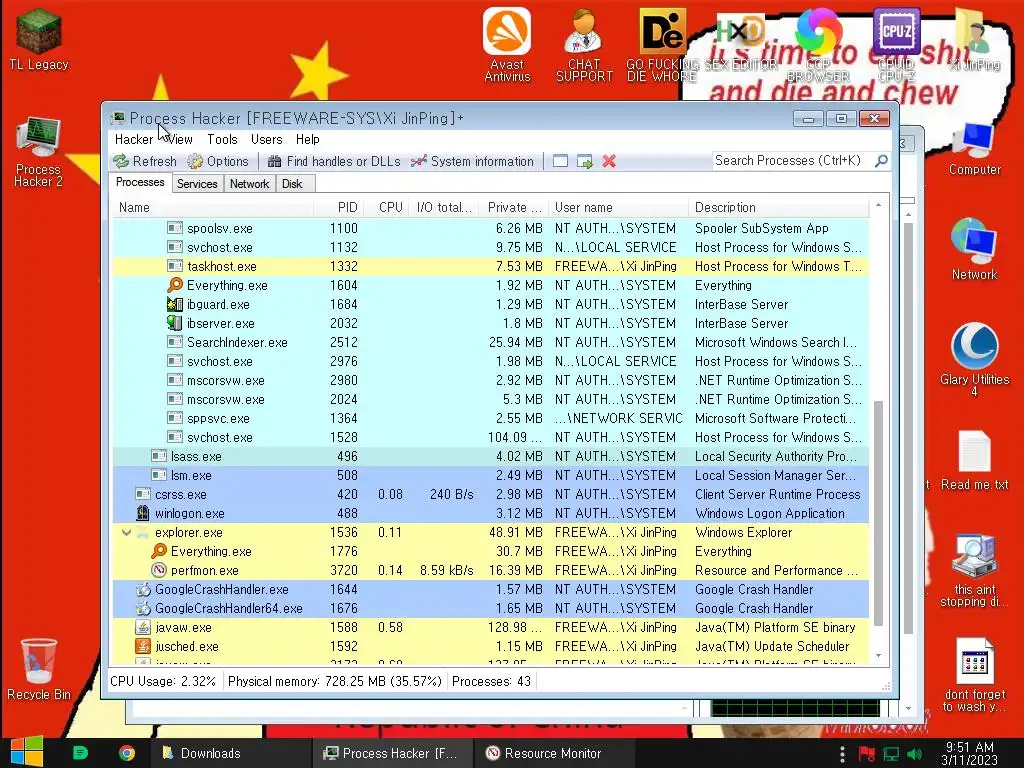Focus the Search Processes input field
1024x768 pixels.
[793, 161]
